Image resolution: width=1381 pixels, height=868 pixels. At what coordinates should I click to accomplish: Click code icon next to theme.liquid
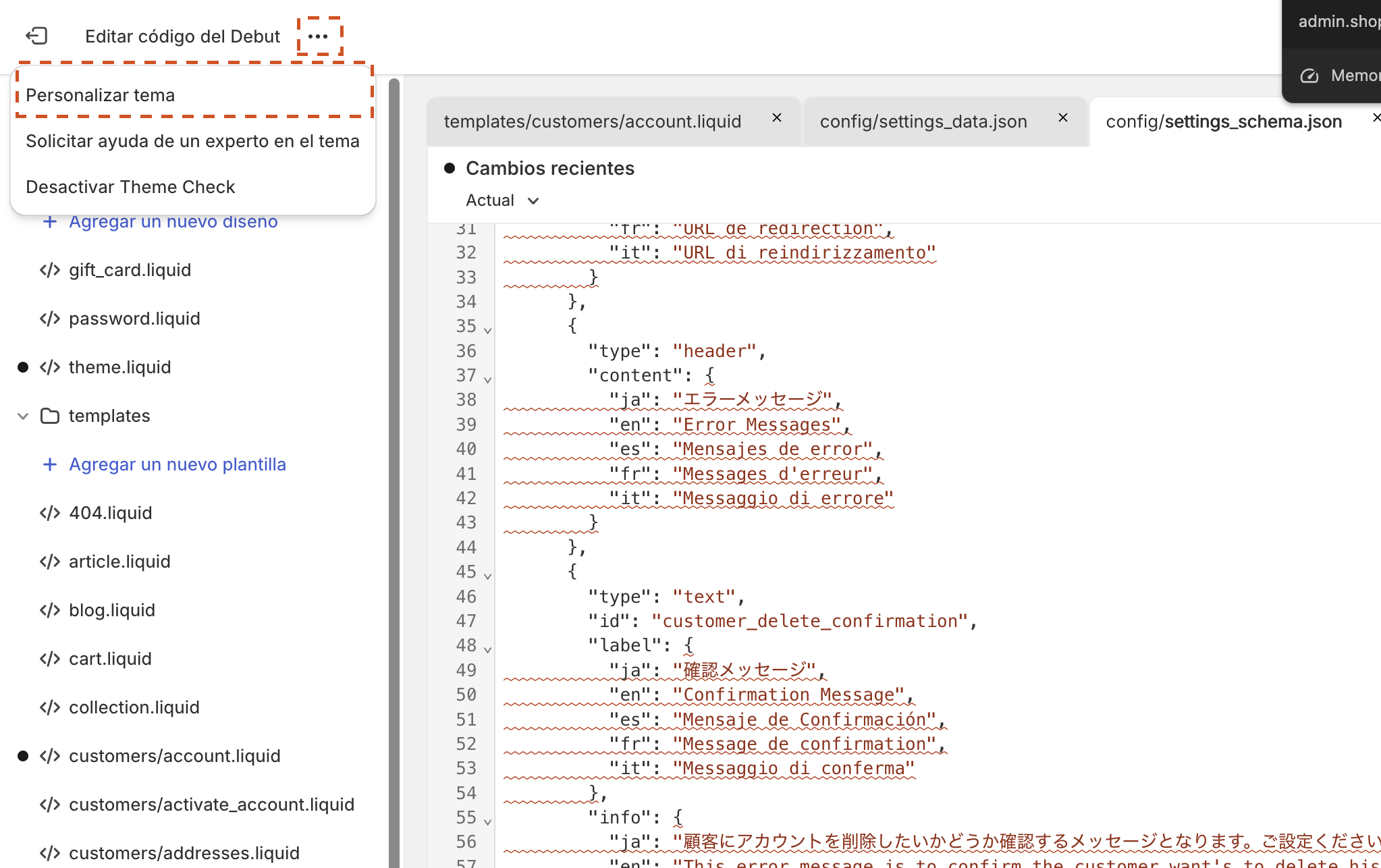(x=50, y=367)
